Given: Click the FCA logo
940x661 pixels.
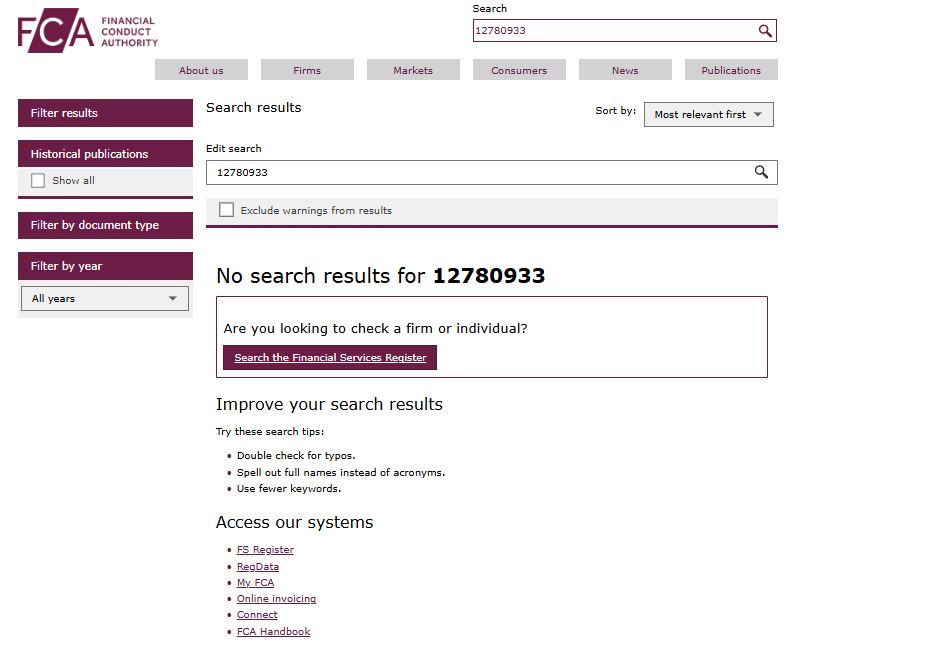Looking at the screenshot, I should click(x=88, y=31).
